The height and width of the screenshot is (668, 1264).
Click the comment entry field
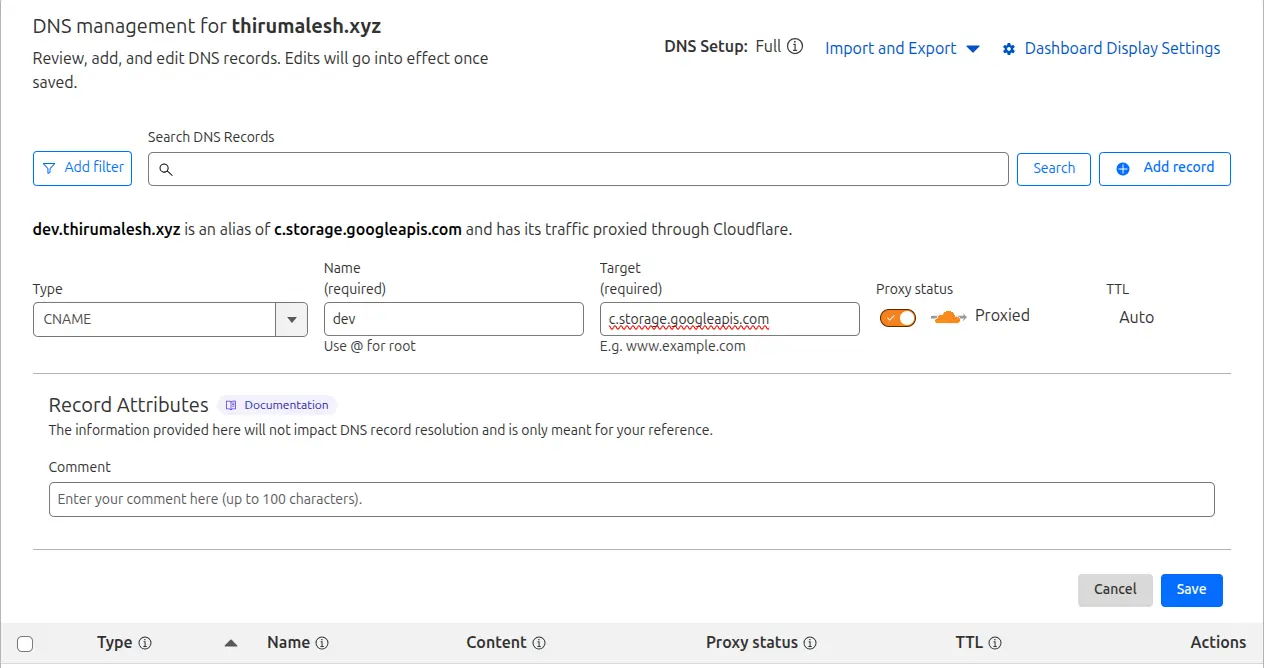click(x=632, y=499)
